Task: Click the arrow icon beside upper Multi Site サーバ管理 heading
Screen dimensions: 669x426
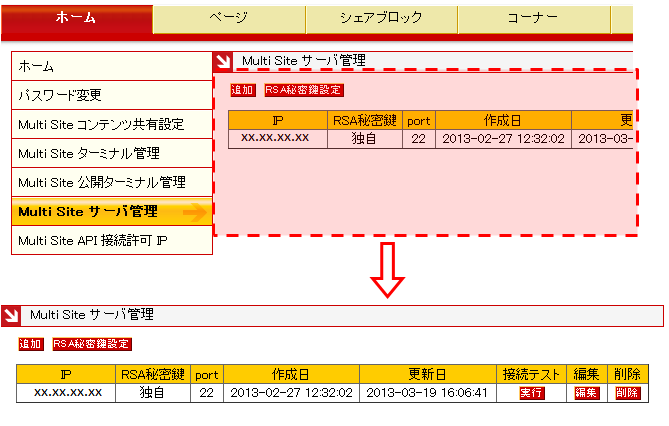Action: (x=223, y=61)
